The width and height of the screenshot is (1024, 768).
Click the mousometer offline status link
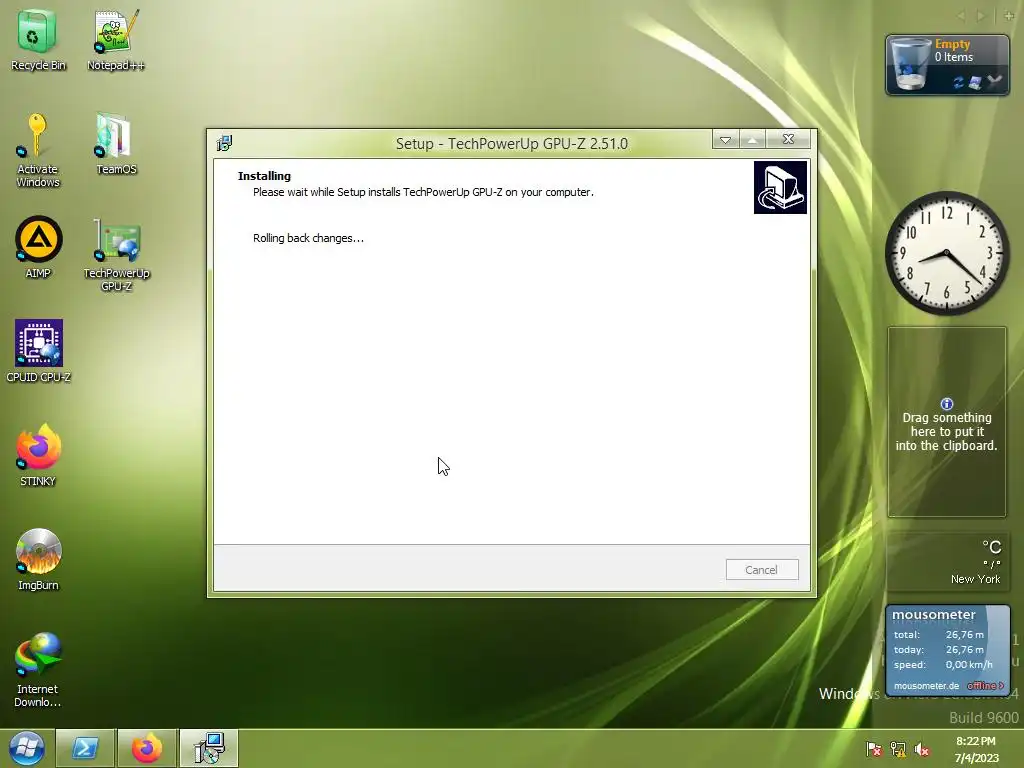tap(985, 686)
